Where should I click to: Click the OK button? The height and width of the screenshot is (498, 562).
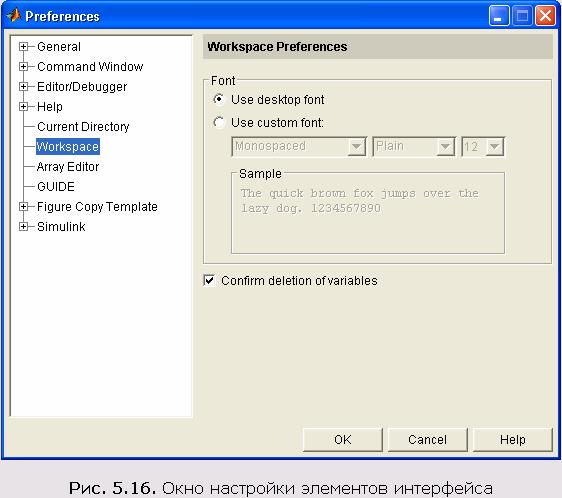343,440
